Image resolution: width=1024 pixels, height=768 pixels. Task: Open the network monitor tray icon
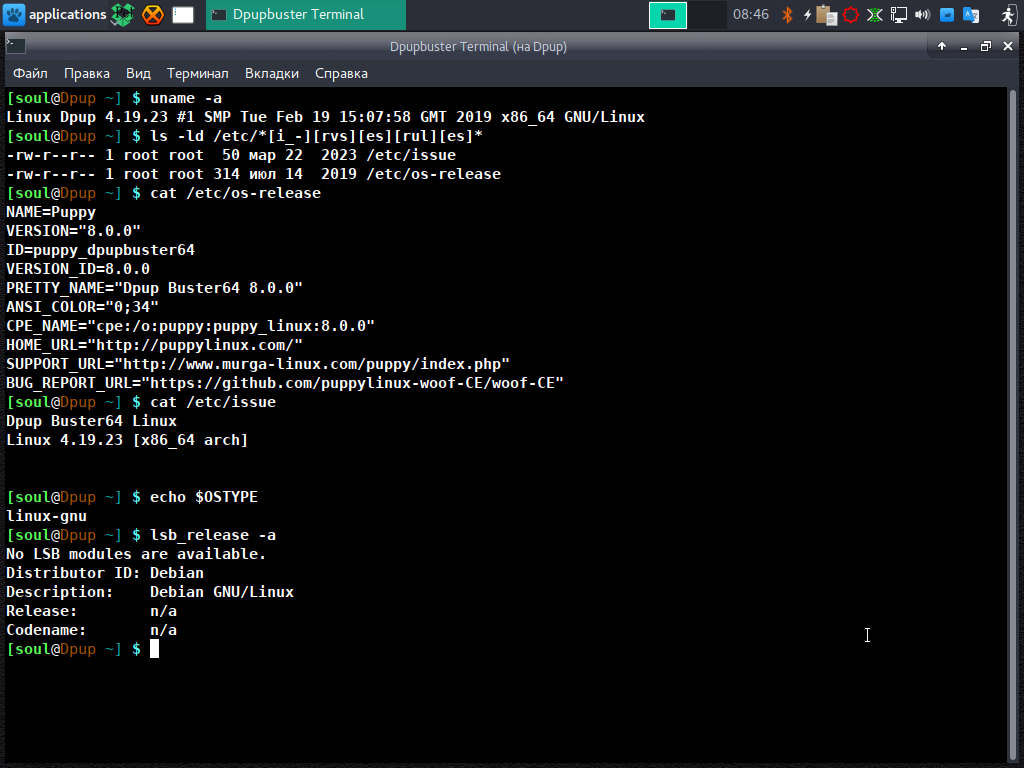(x=899, y=14)
